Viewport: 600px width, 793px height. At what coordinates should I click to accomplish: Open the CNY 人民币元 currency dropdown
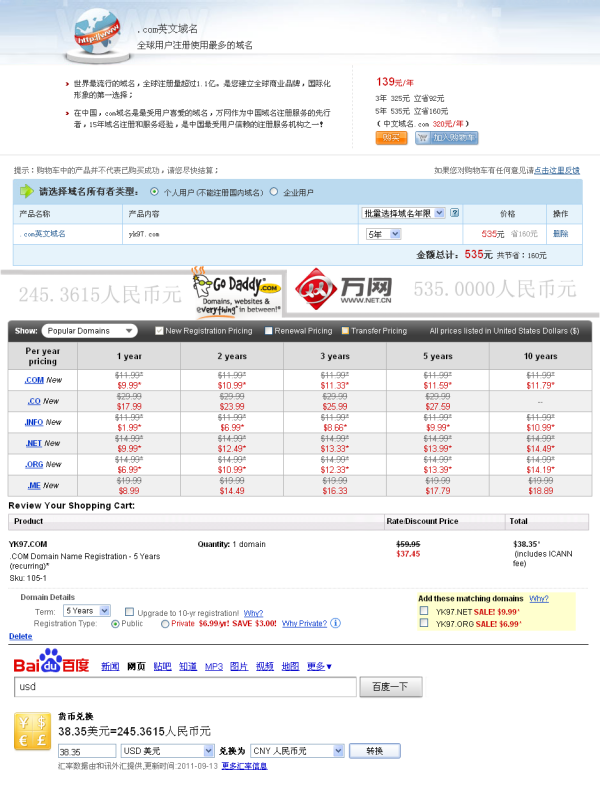297,751
